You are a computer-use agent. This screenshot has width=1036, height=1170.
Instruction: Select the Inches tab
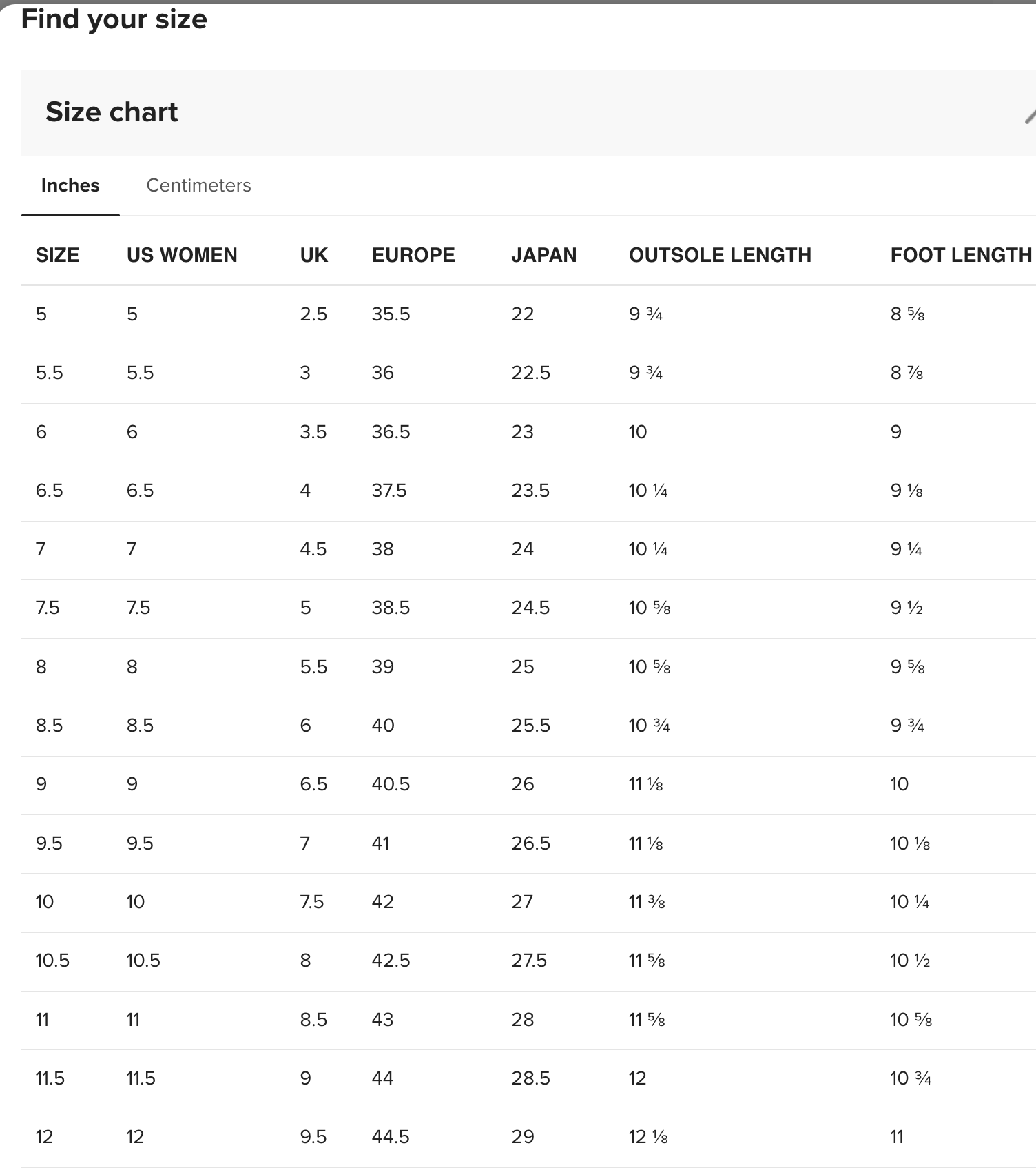[70, 185]
